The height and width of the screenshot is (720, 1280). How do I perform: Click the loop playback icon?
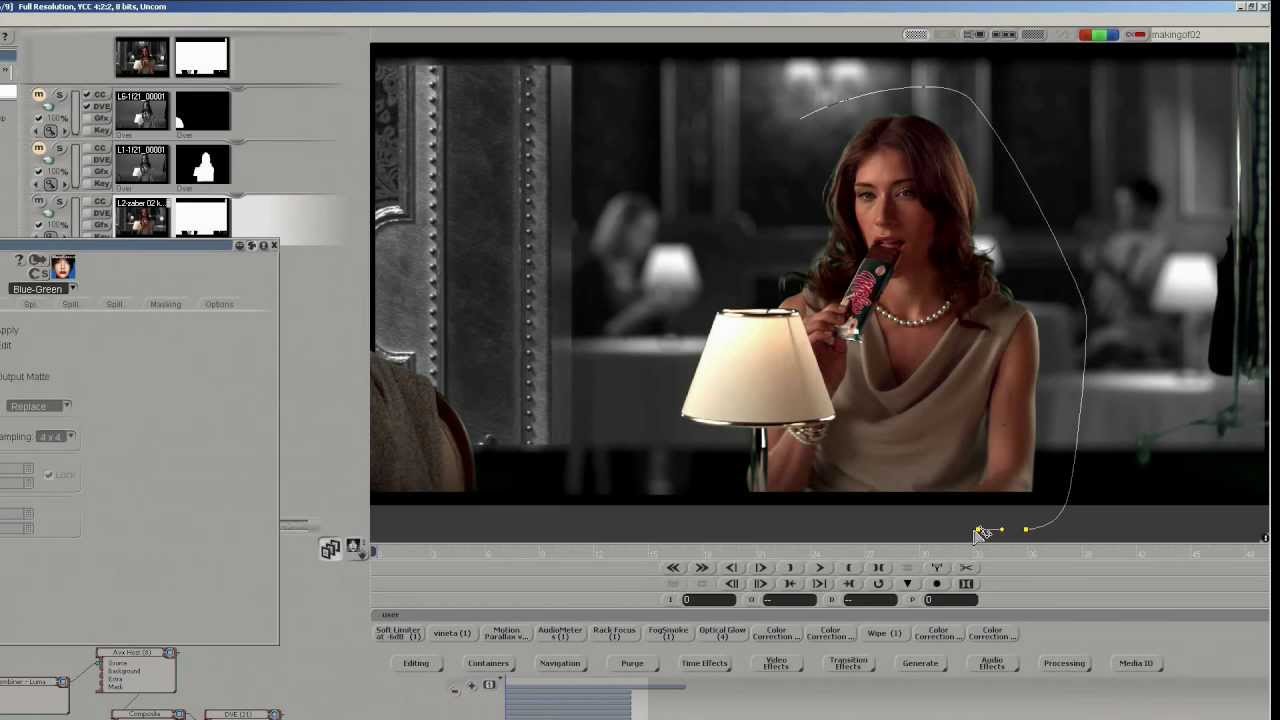click(x=878, y=584)
